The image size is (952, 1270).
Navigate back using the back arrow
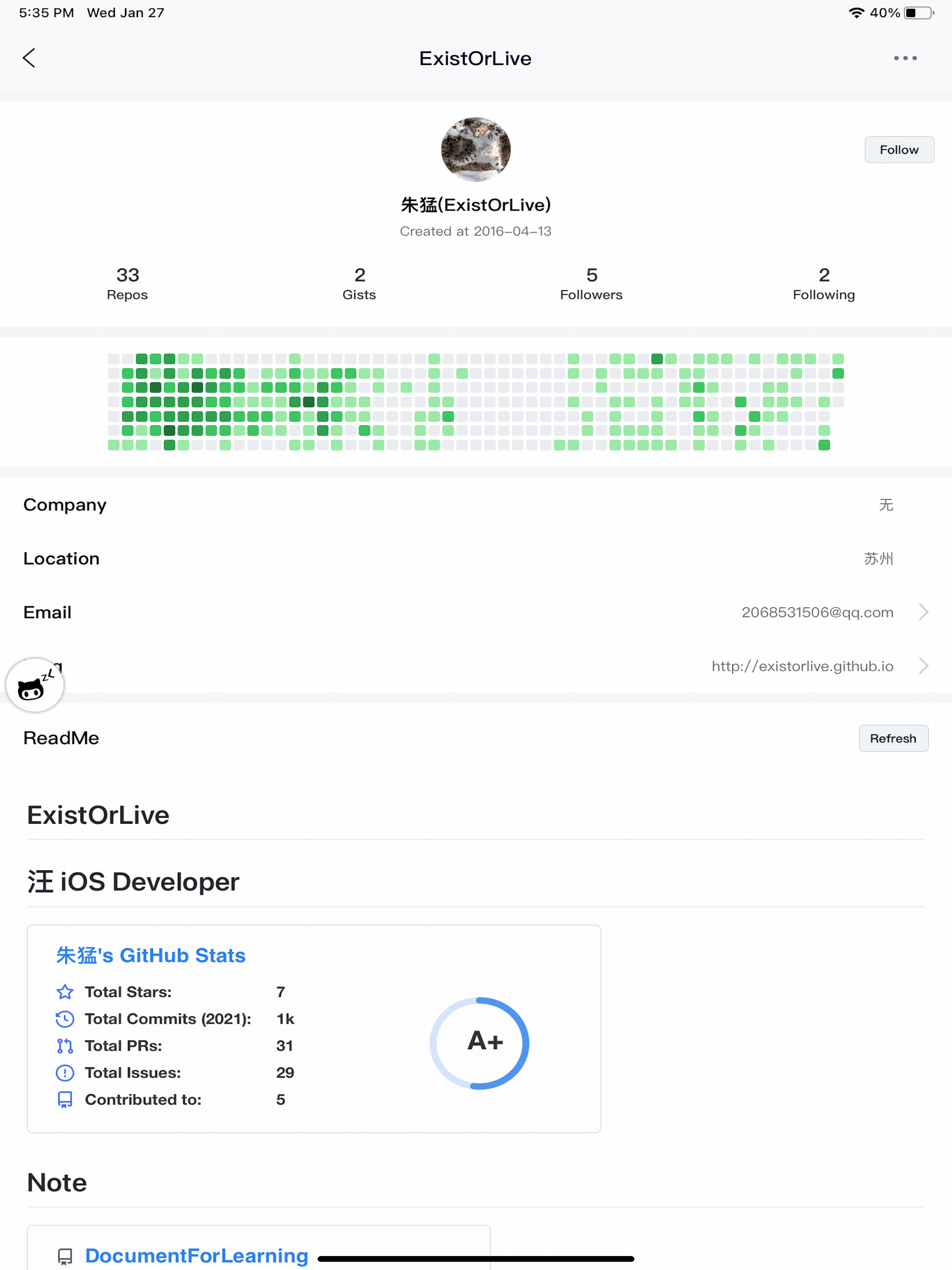tap(30, 58)
